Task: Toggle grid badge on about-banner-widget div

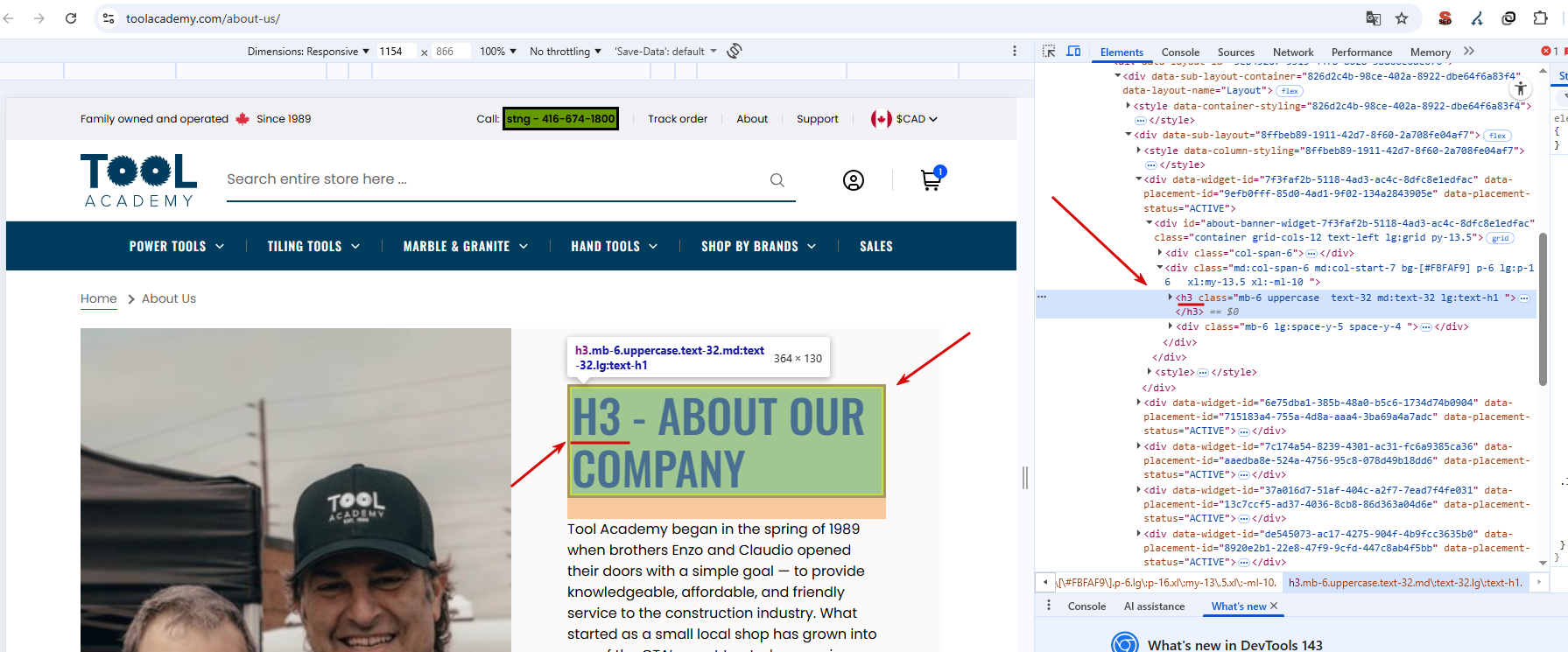Action: coord(1501,238)
